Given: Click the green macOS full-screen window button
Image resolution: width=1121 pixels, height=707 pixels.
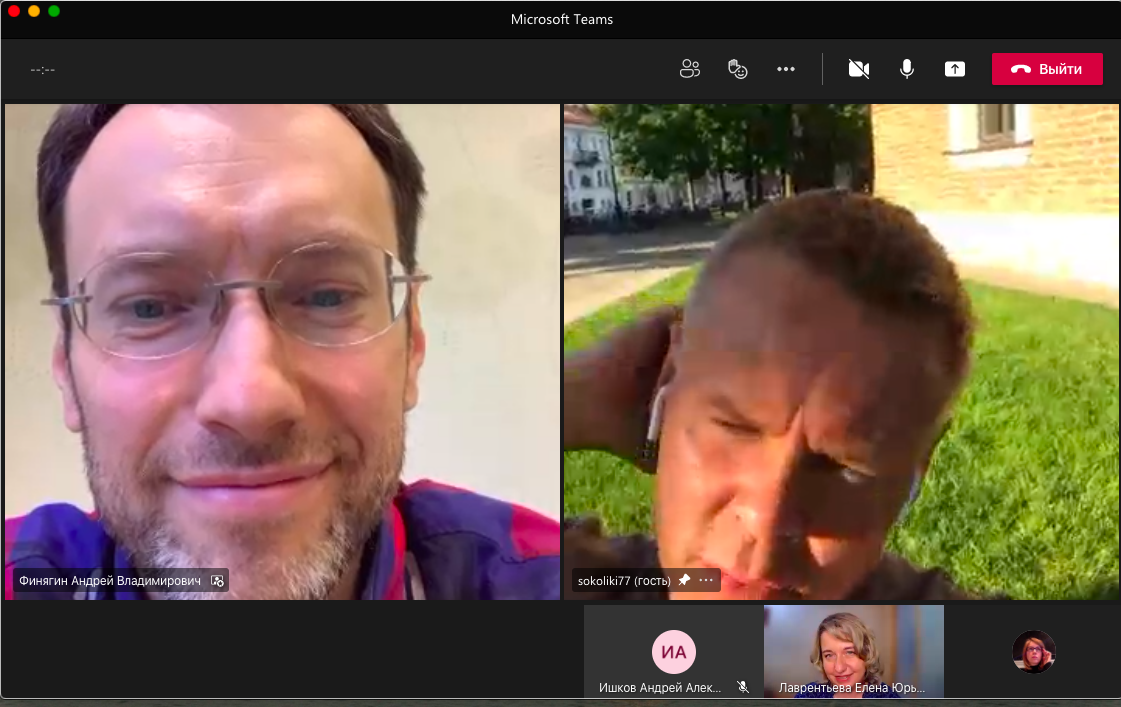Looking at the screenshot, I should tap(54, 11).
